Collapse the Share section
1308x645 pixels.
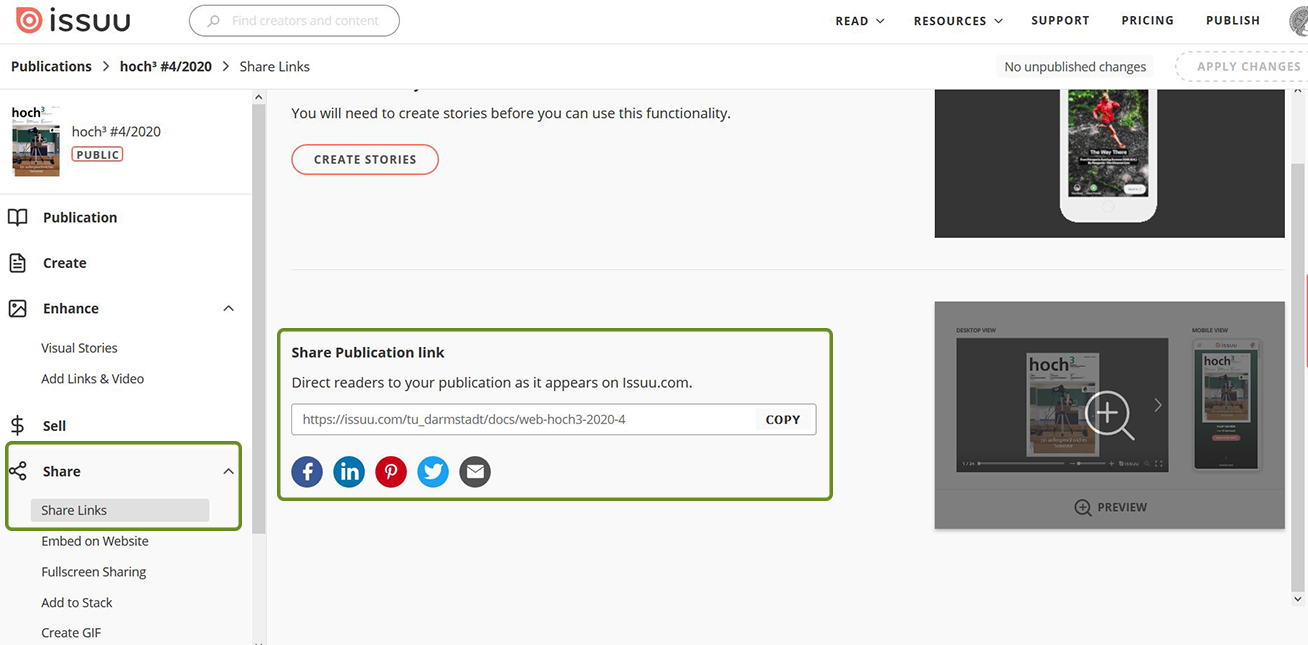point(228,471)
